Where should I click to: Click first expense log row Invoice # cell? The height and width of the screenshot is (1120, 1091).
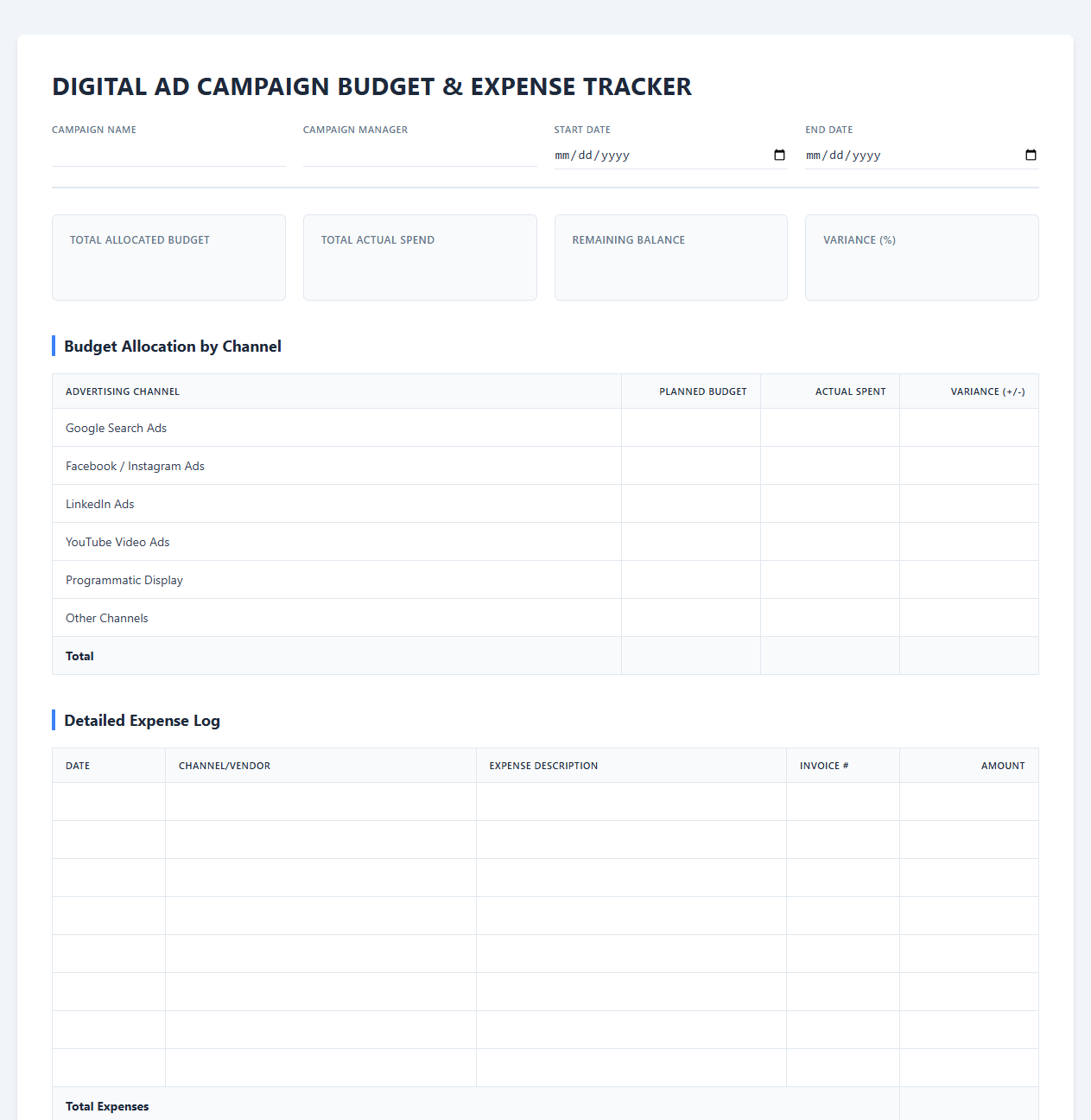[843, 802]
